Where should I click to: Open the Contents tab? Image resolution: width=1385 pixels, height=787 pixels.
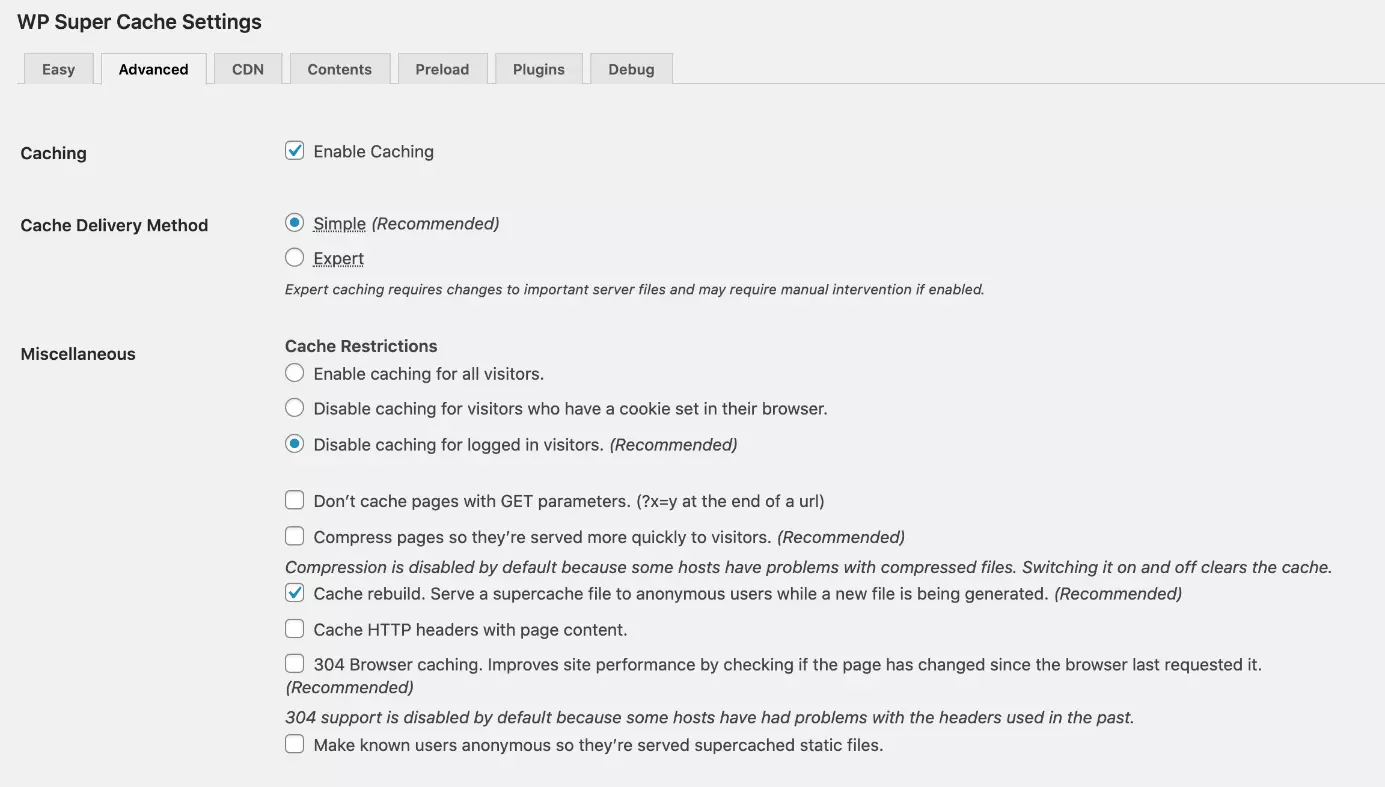tap(339, 69)
